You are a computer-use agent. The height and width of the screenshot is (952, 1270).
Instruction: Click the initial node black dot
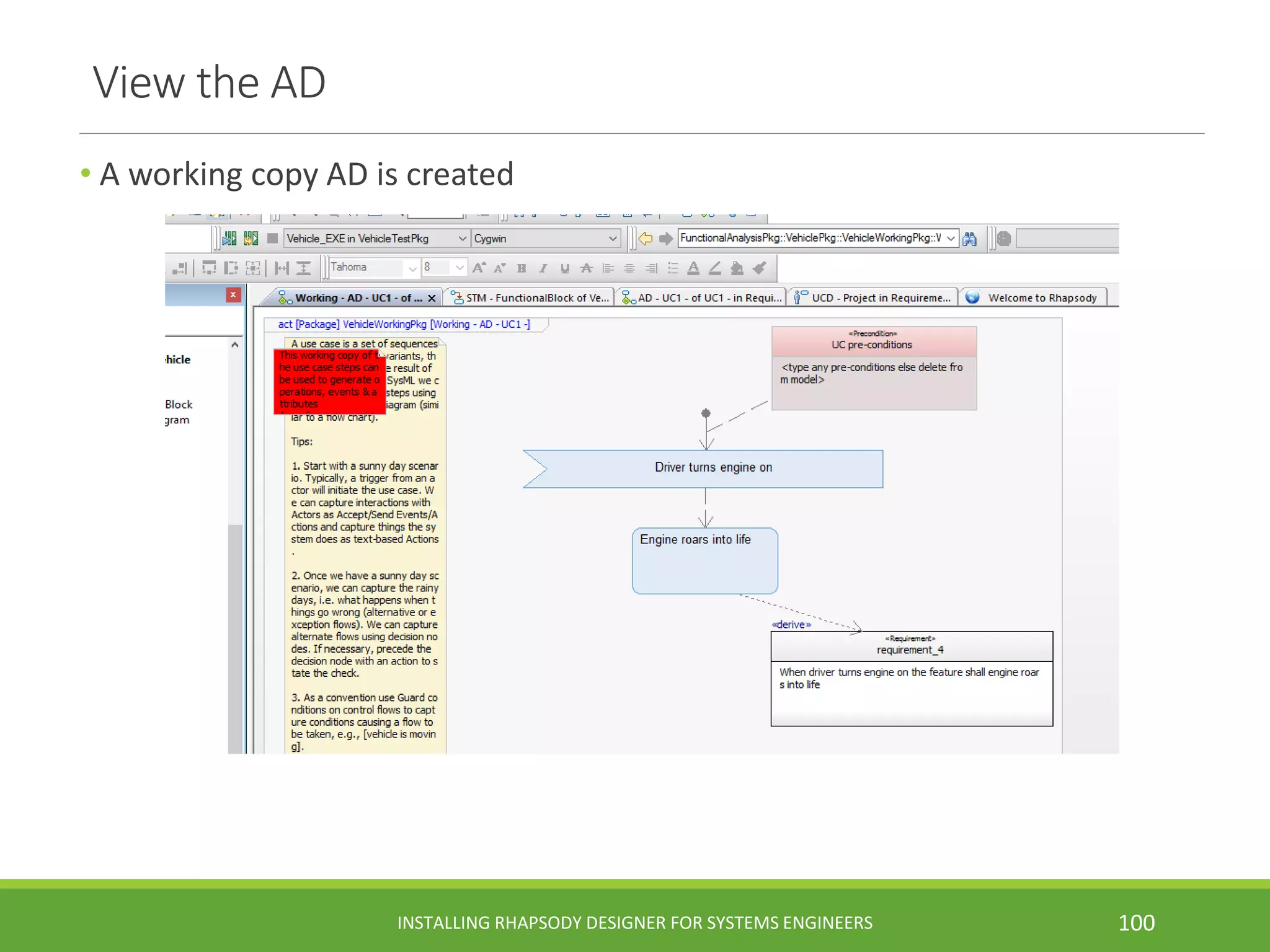706,413
